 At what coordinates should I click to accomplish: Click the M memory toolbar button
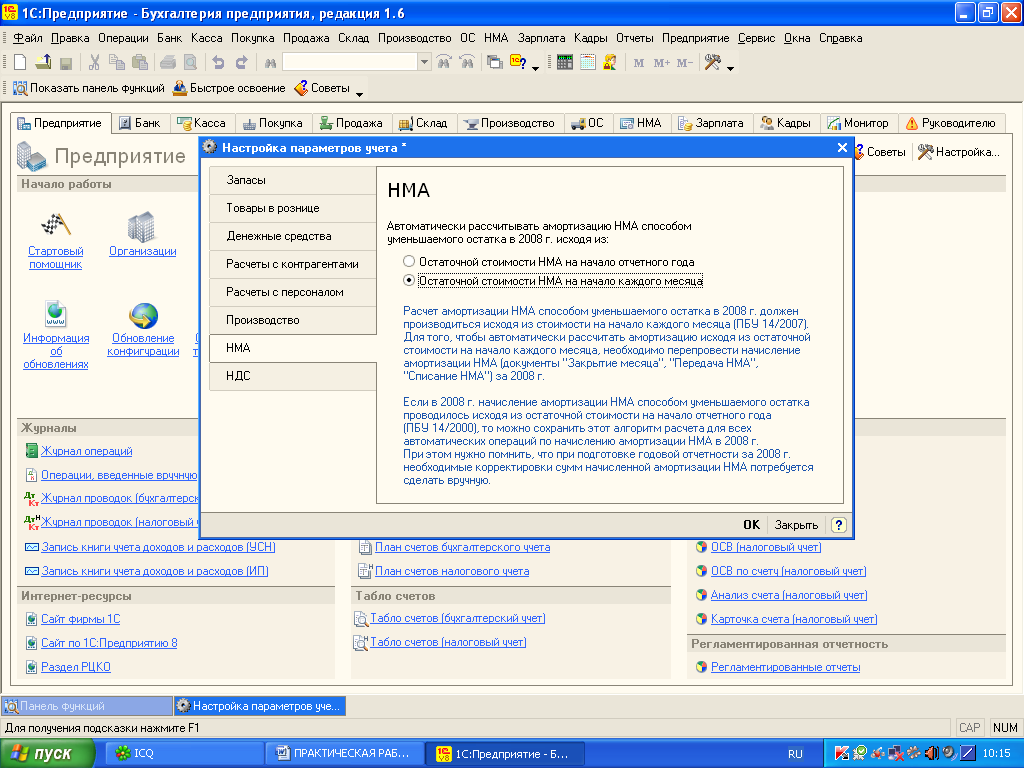pos(639,63)
